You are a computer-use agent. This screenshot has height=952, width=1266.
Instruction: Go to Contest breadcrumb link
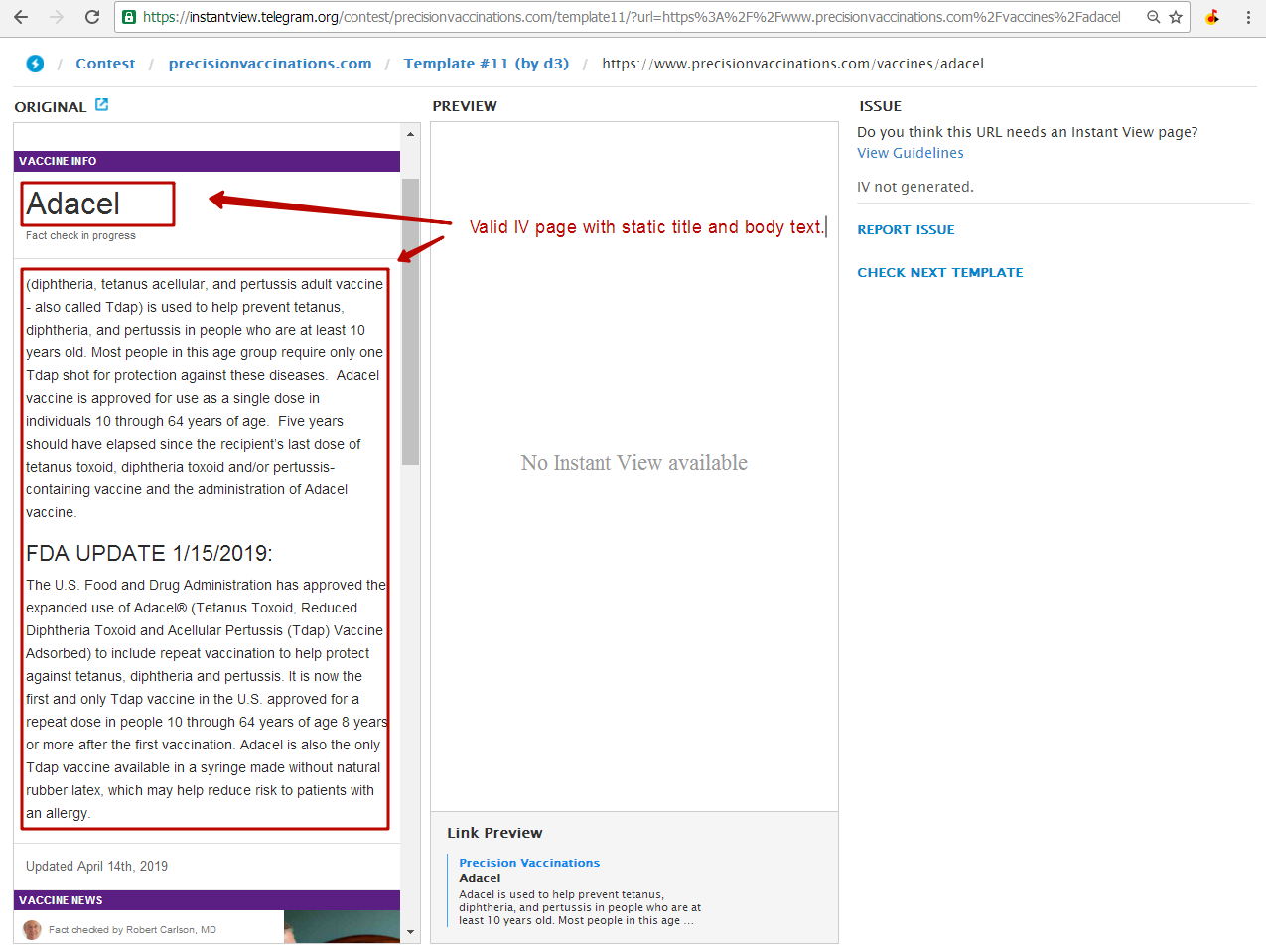[x=105, y=64]
